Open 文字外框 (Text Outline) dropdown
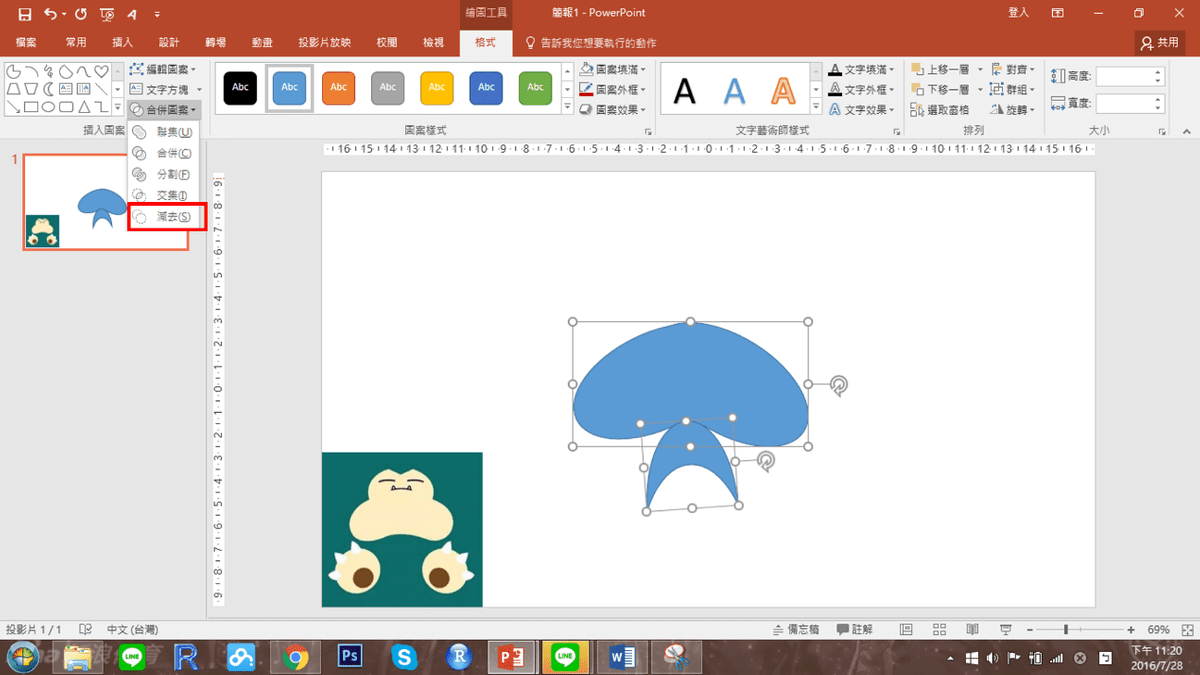The image size is (1200, 675). point(861,90)
